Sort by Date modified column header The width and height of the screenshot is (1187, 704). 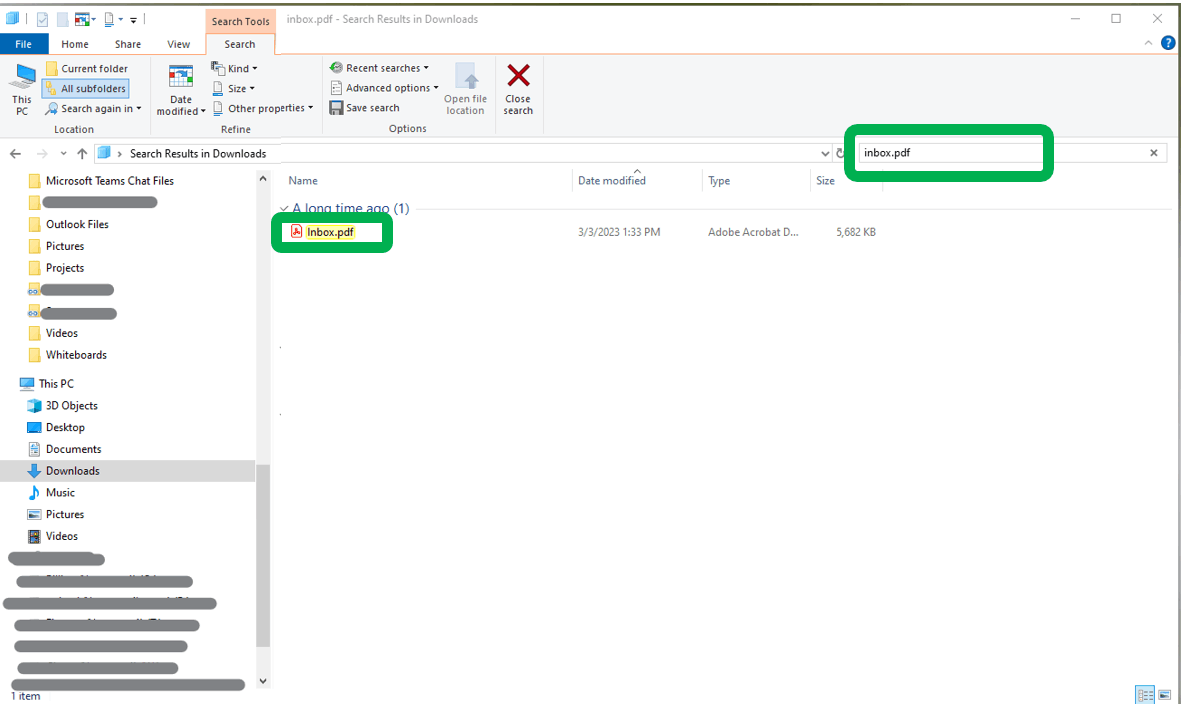(x=612, y=180)
